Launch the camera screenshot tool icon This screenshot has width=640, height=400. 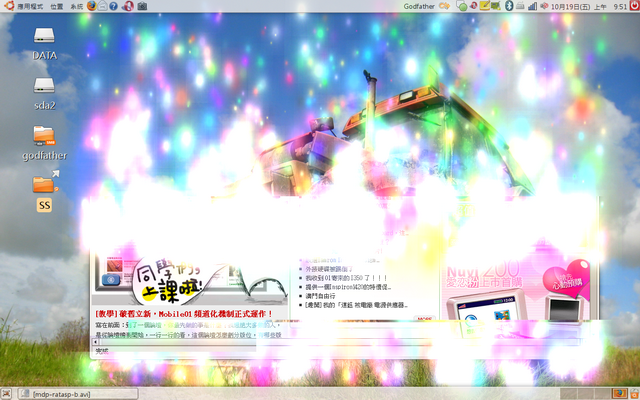(142, 6)
